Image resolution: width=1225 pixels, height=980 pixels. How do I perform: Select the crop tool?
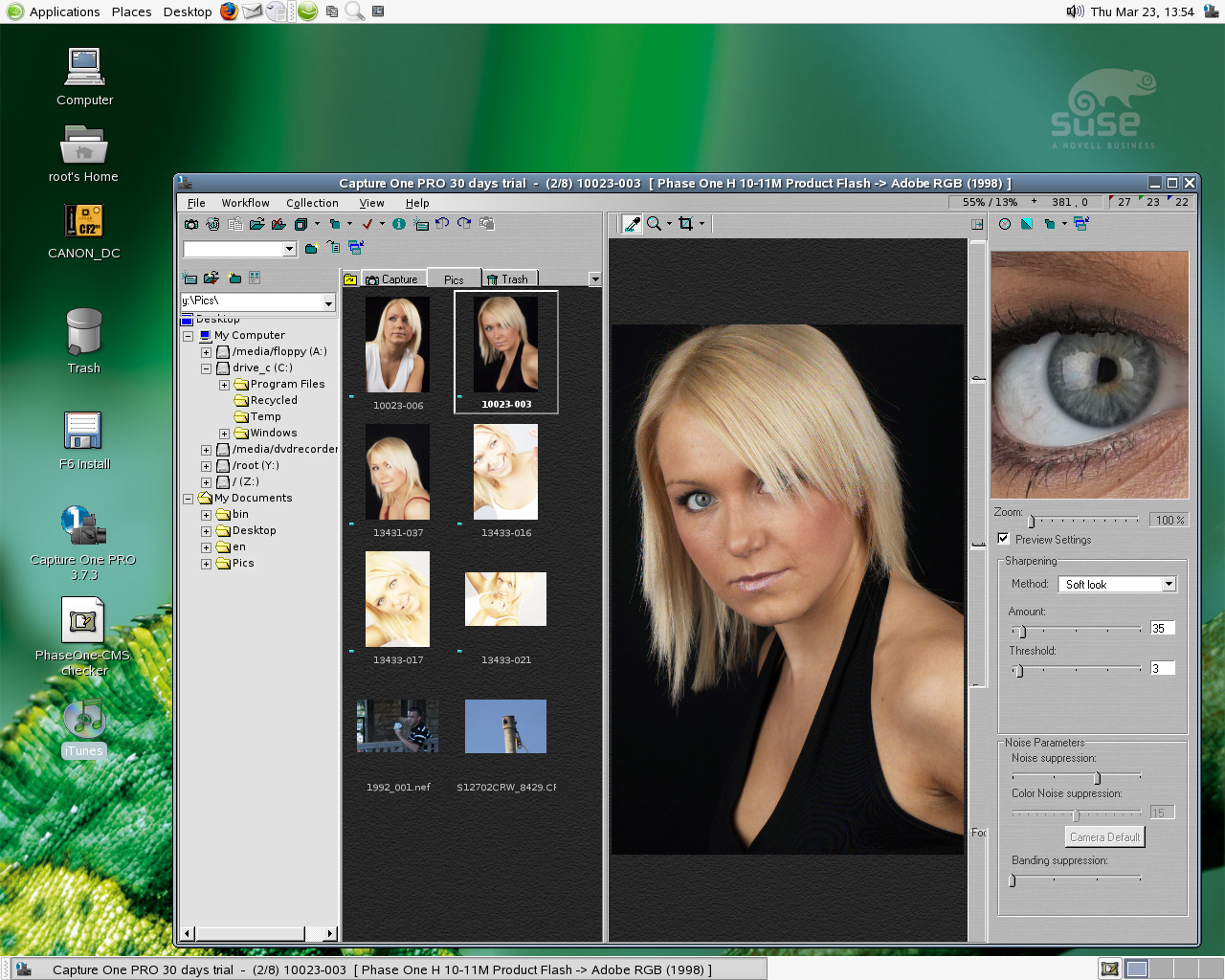pyautogui.click(x=685, y=224)
